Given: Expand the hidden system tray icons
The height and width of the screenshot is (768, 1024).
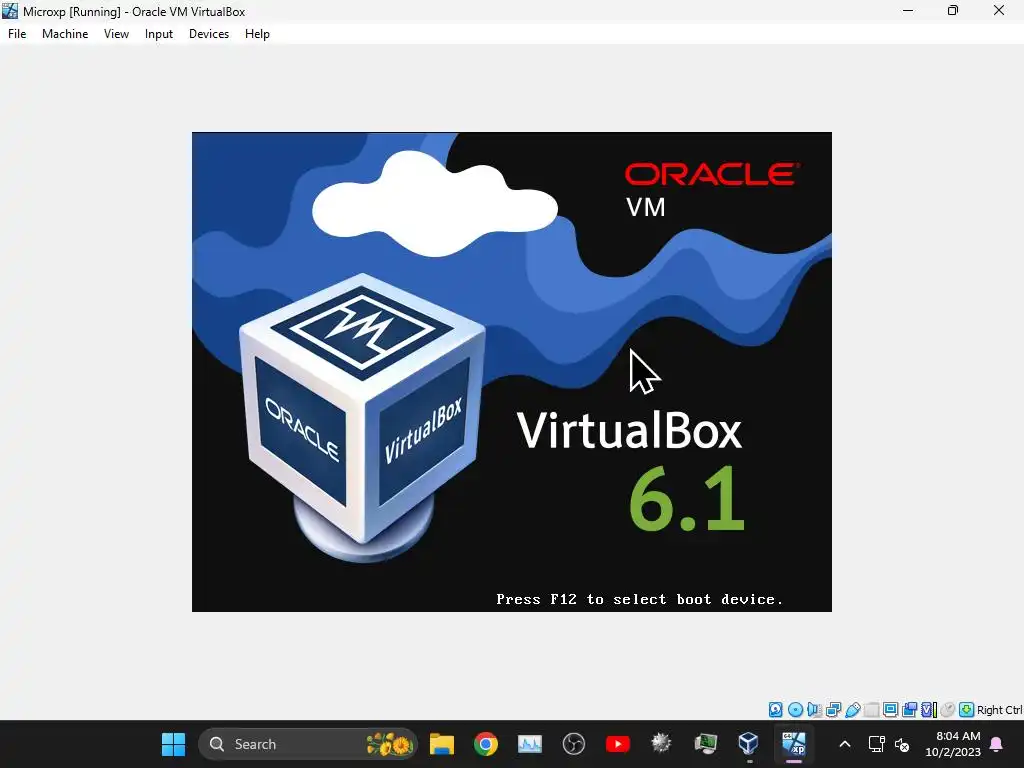Looking at the screenshot, I should pyautogui.click(x=844, y=744).
